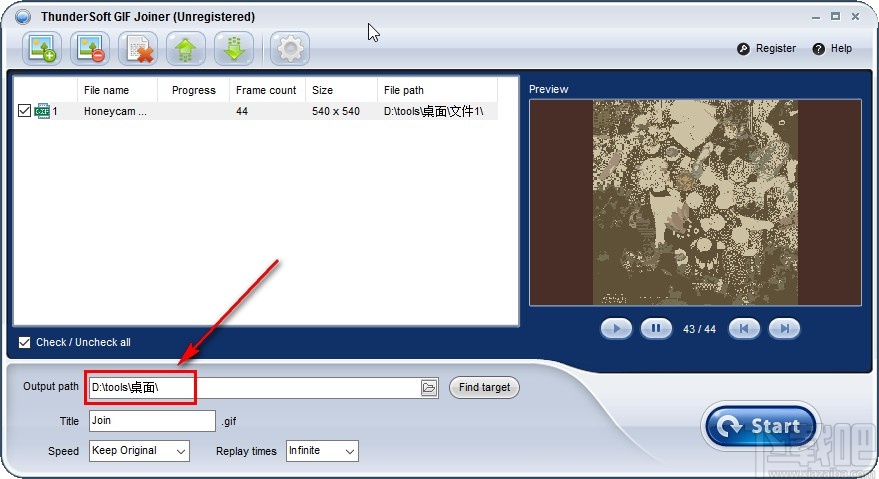This screenshot has height=479, width=879.
Task: Pause the preview animation
Action: [x=656, y=329]
